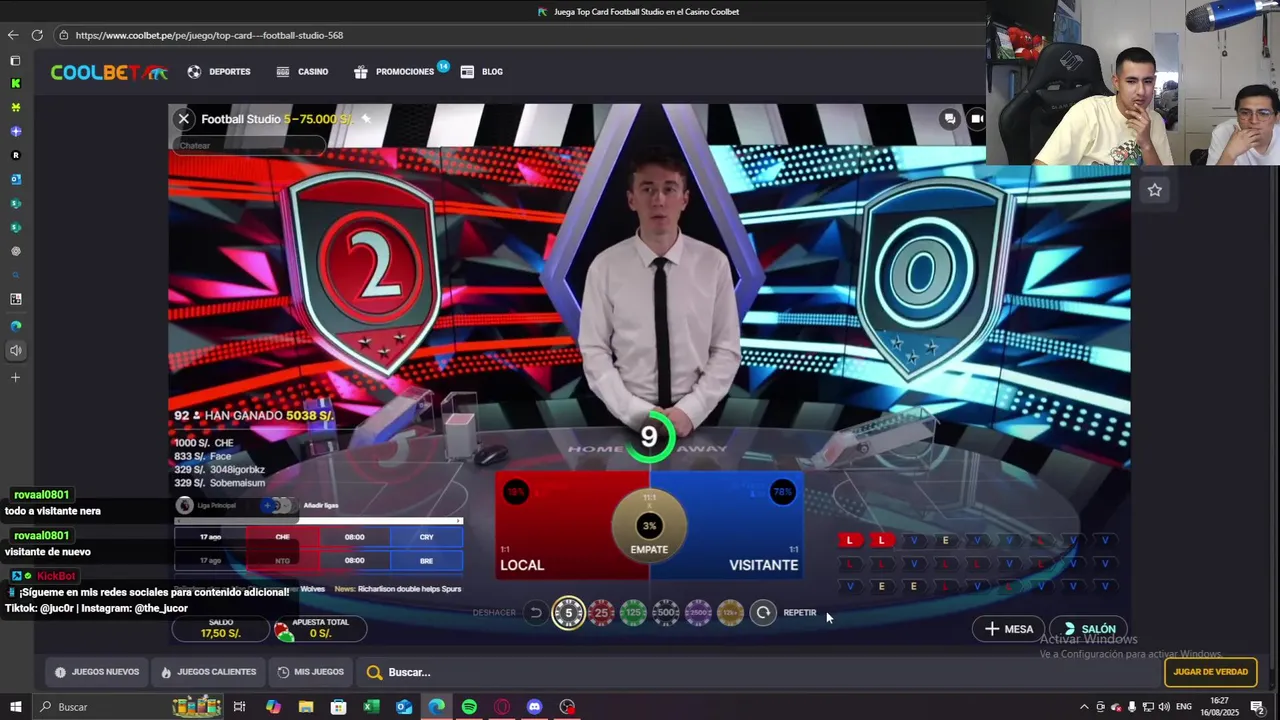Open the green K Kick sidebar icon
Viewport: 1280px width, 720px height.
[15, 84]
